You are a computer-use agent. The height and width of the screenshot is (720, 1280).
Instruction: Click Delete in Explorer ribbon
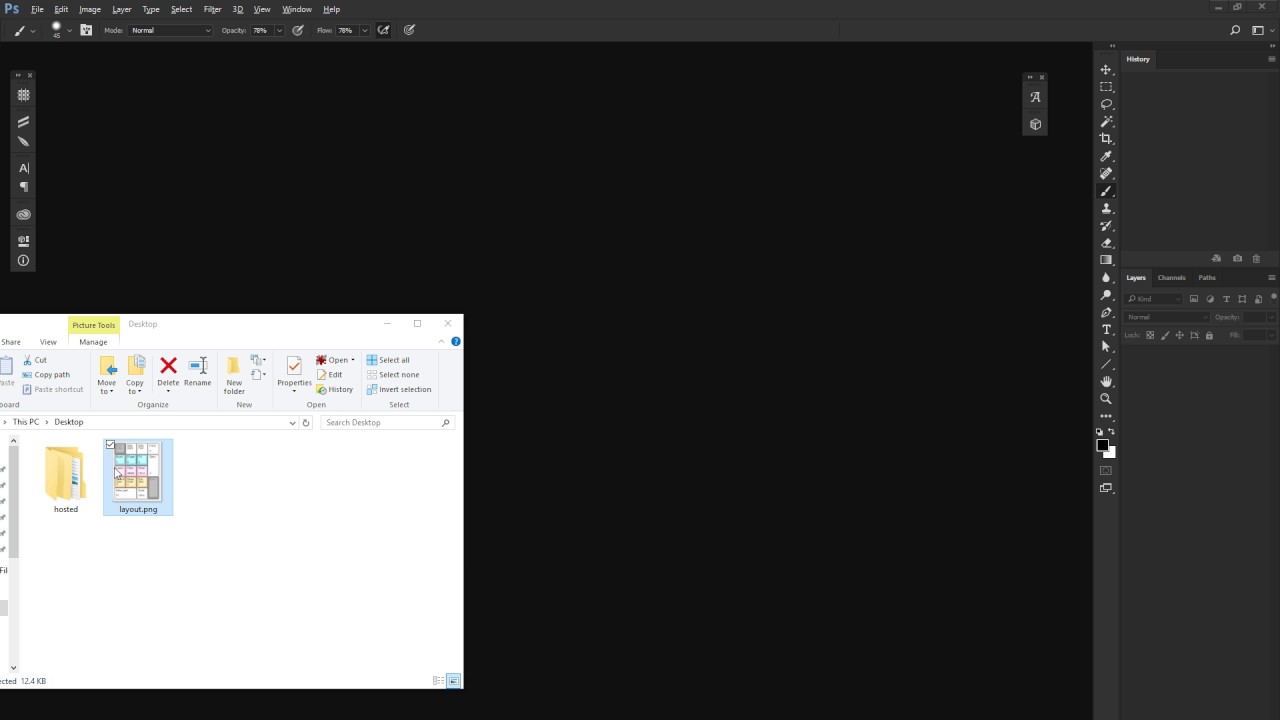[168, 371]
